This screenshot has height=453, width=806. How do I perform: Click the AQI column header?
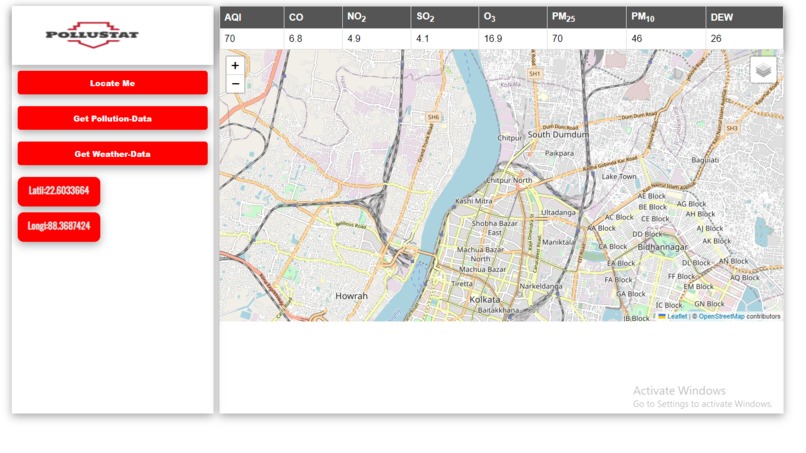point(252,17)
